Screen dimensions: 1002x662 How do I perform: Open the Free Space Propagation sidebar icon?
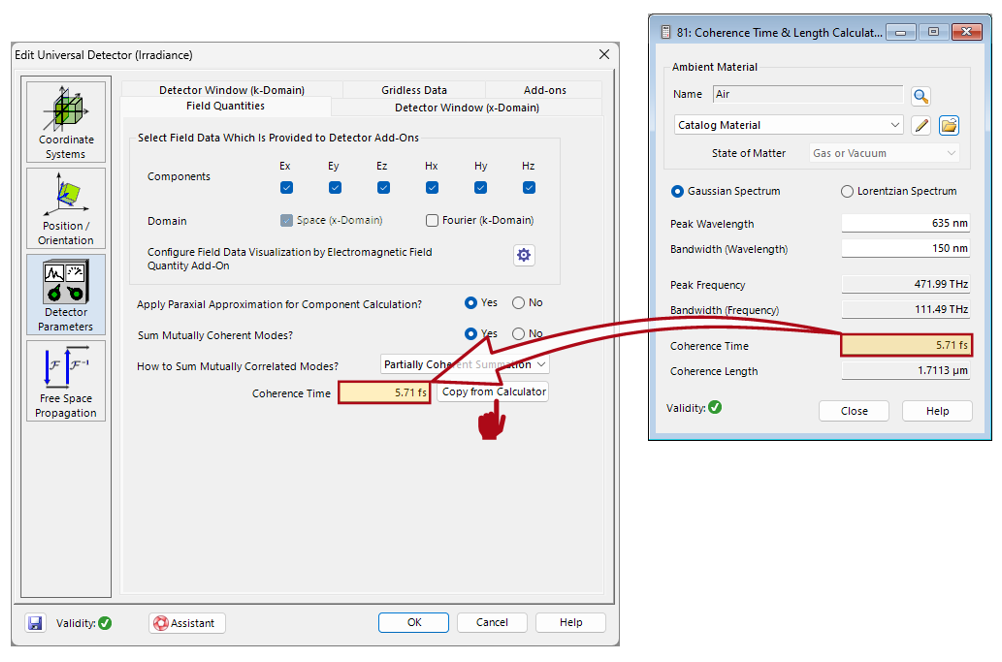66,381
